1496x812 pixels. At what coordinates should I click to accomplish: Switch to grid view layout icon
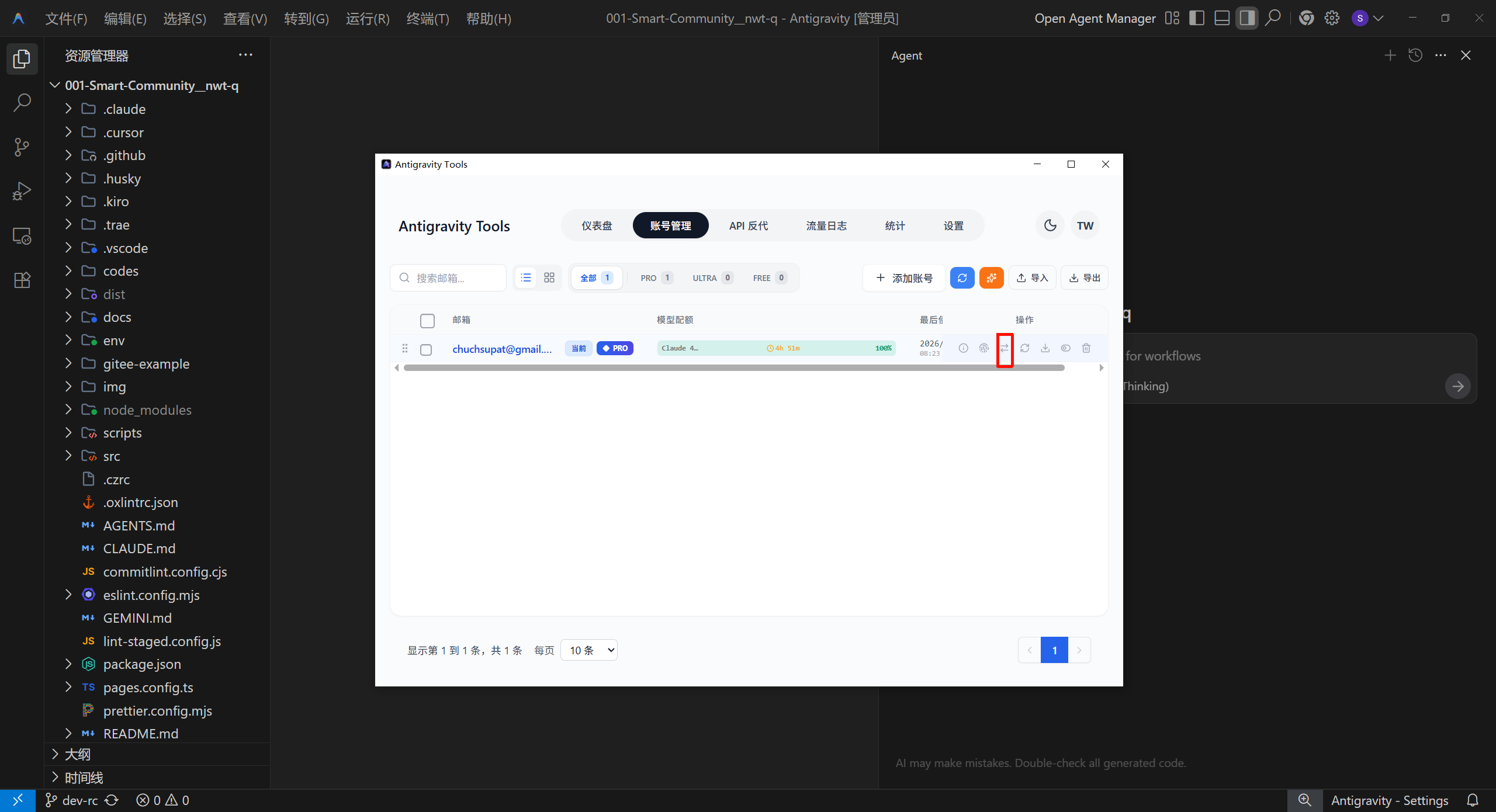tap(549, 278)
